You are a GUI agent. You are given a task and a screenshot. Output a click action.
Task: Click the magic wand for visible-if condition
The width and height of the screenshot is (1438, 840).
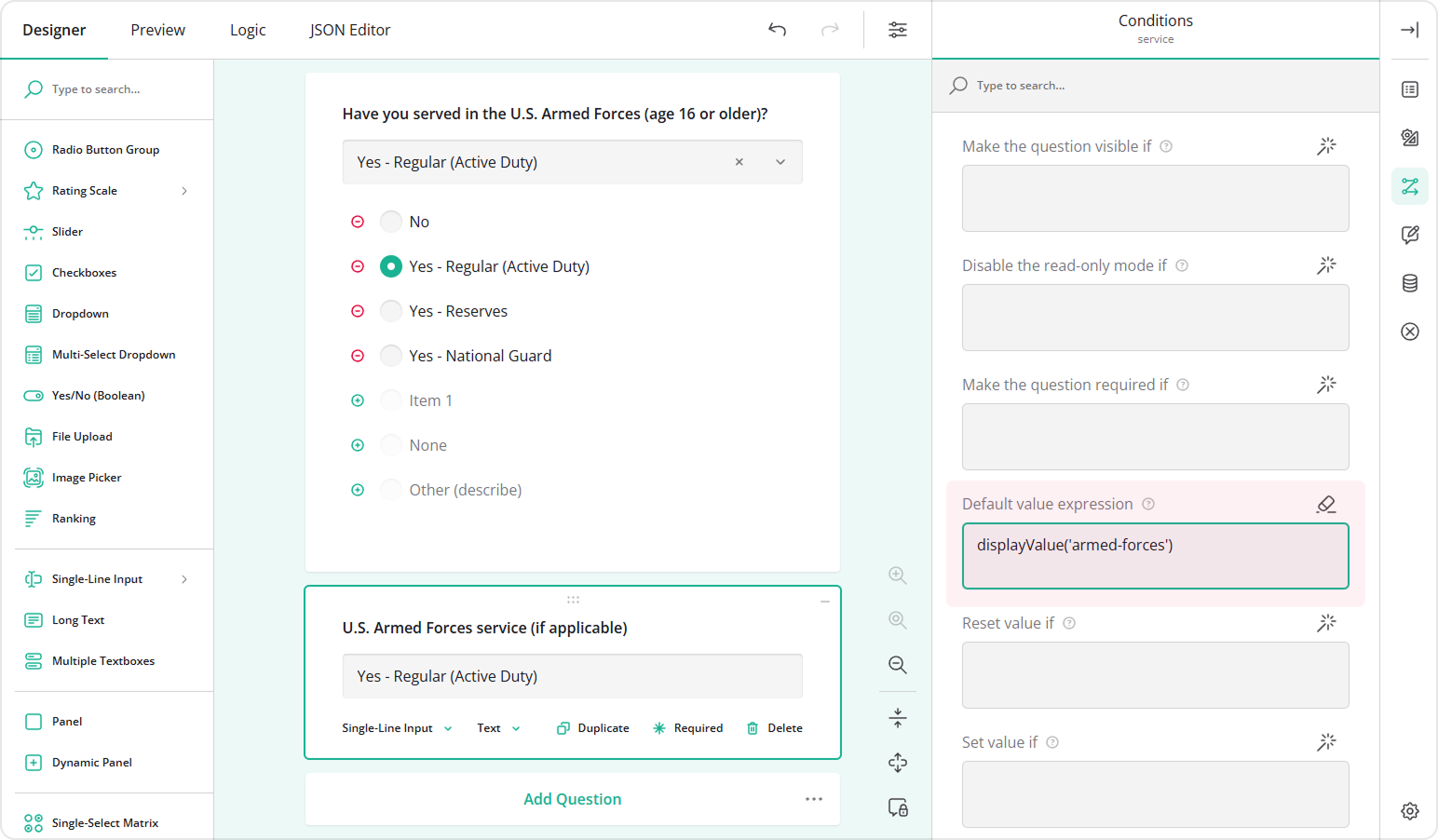pos(1326,146)
